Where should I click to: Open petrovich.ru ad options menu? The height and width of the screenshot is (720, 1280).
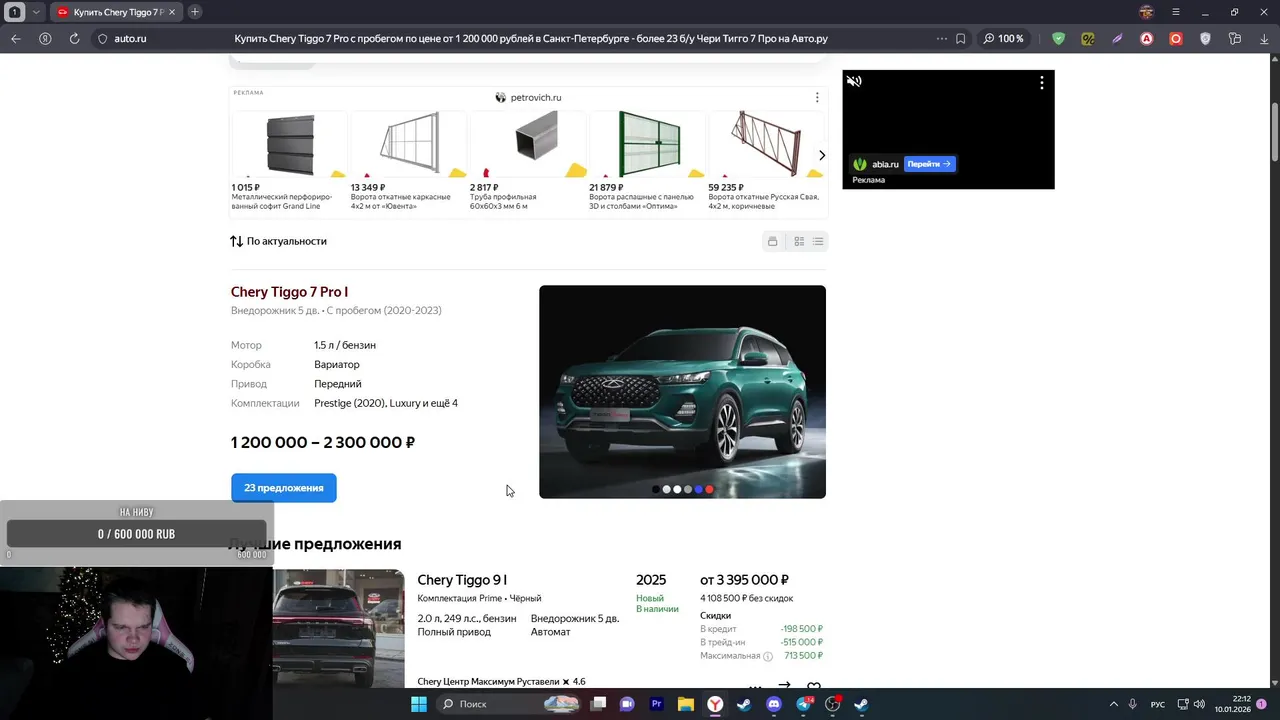click(x=817, y=98)
